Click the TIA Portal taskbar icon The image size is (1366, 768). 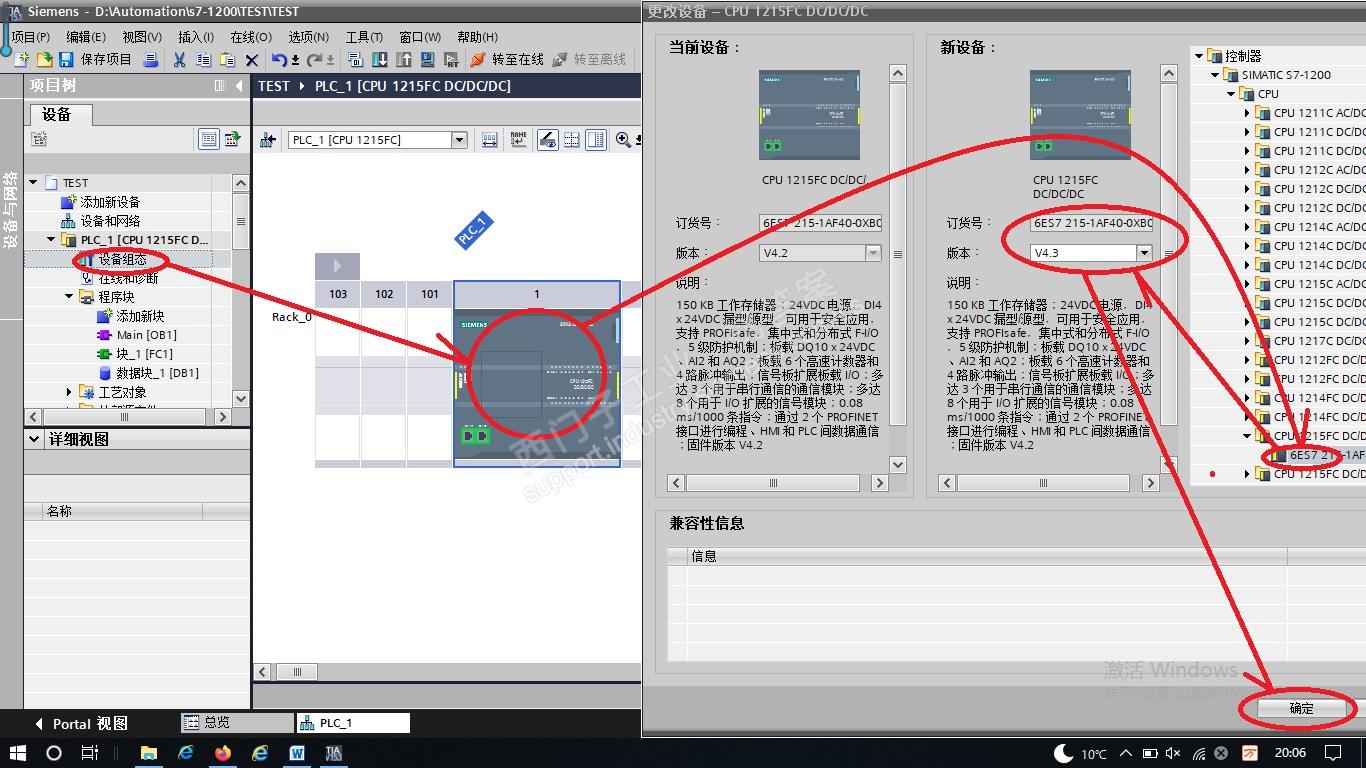coord(334,752)
